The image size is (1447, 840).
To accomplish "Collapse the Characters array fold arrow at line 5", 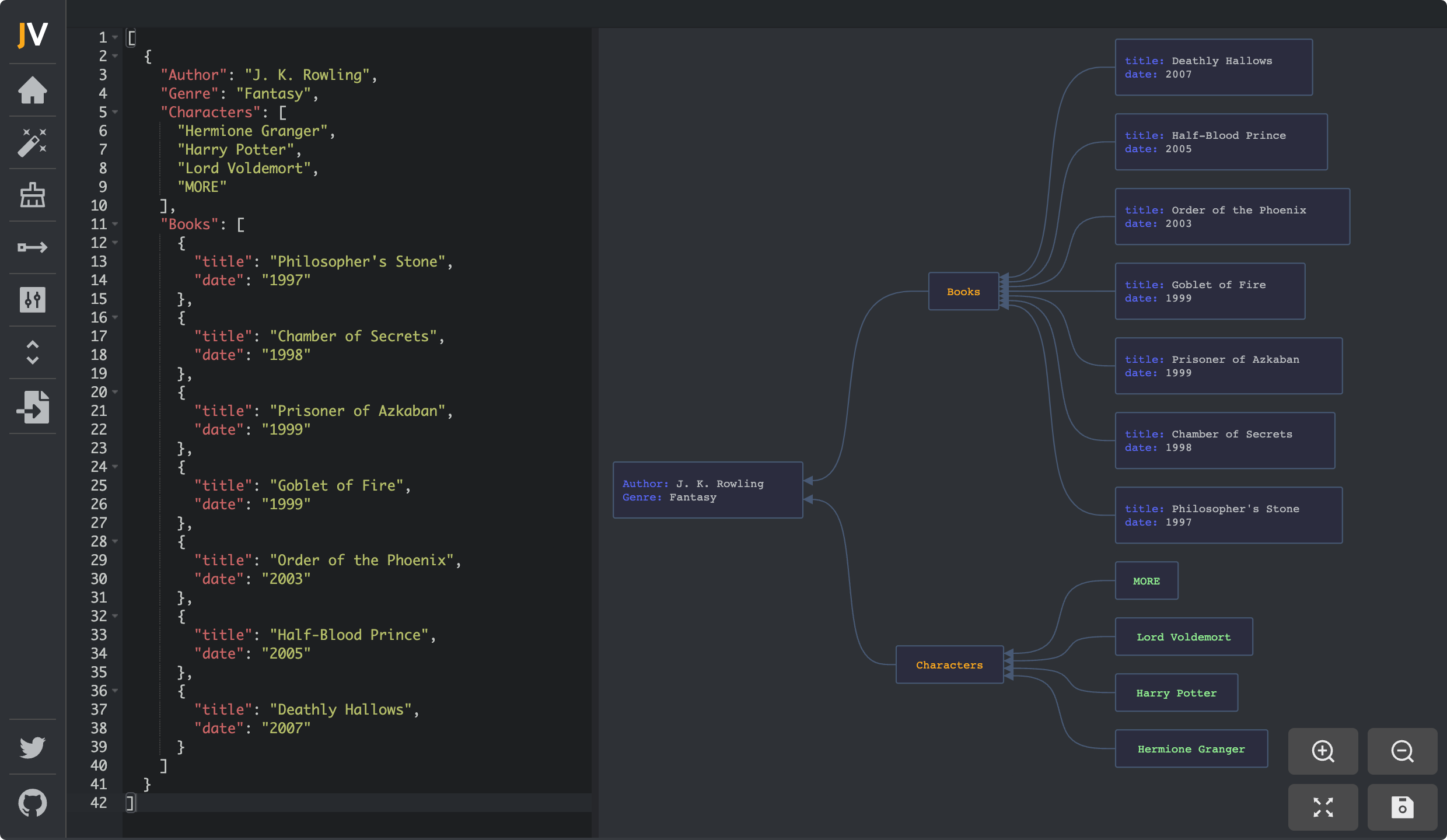I will (x=115, y=112).
